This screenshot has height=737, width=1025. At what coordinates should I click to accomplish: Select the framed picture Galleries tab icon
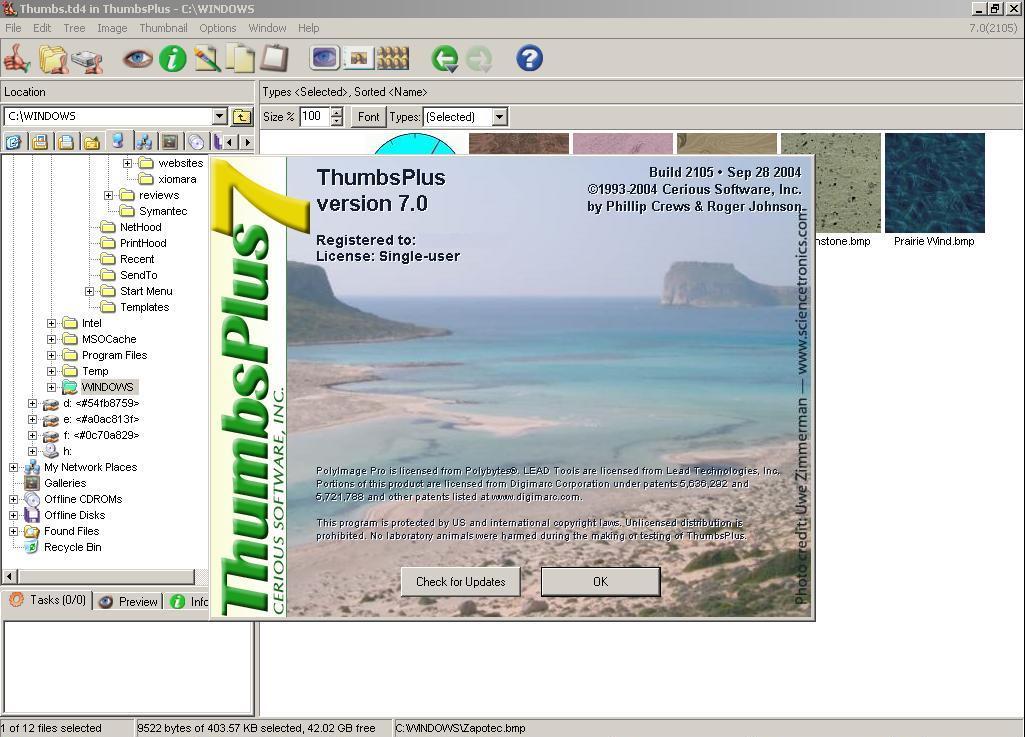tap(170, 141)
